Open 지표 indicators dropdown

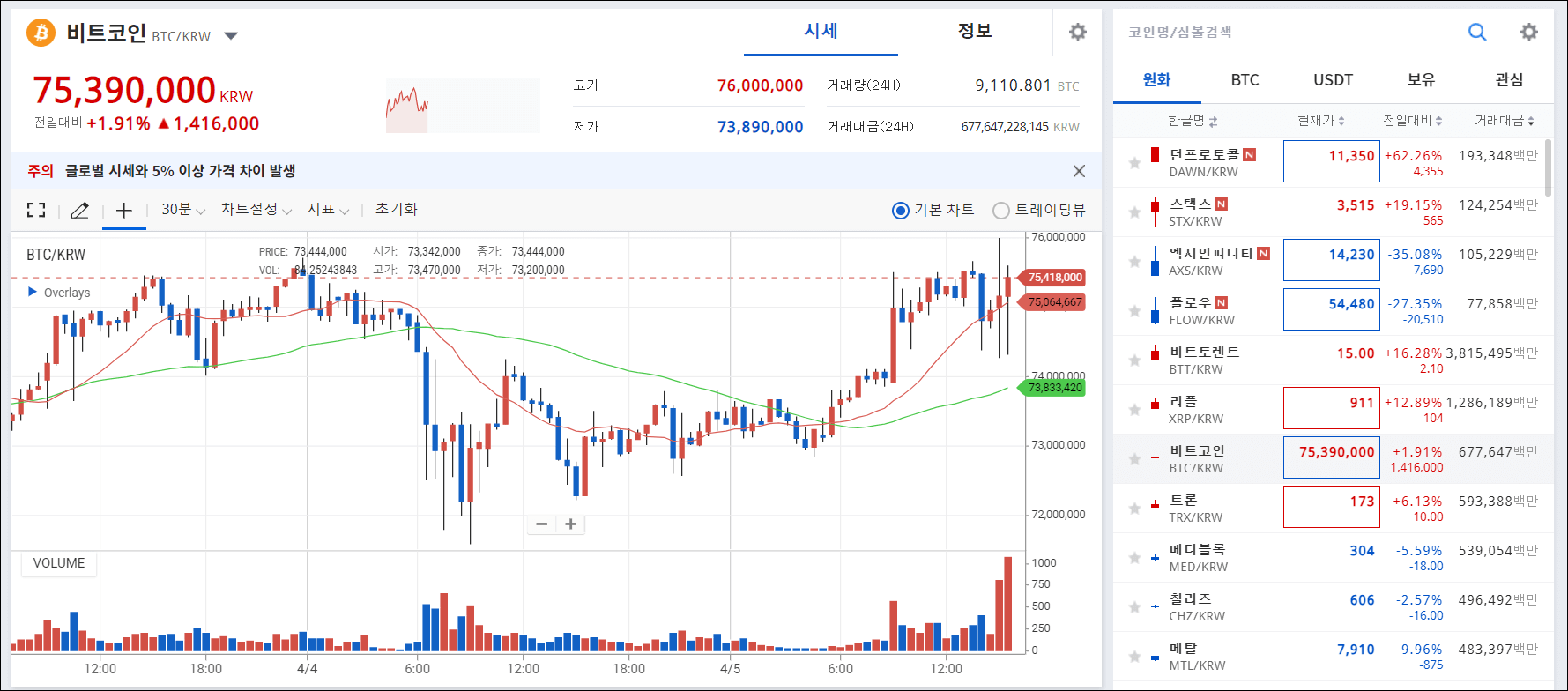click(x=329, y=210)
